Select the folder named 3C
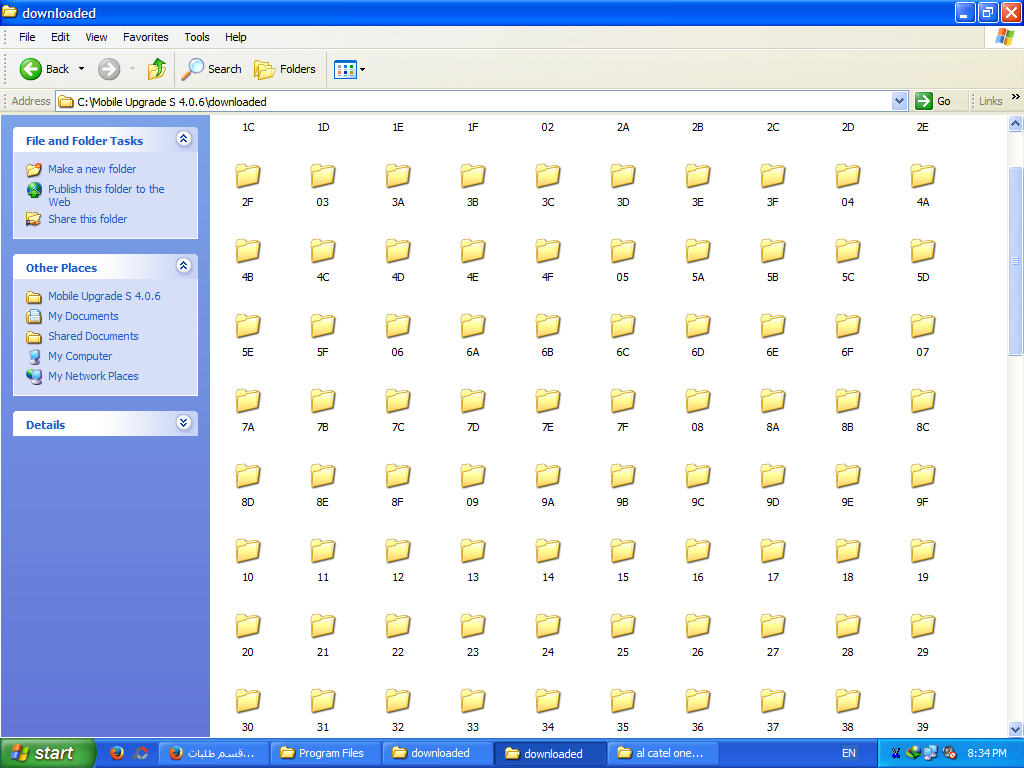This screenshot has width=1024, height=768. (x=548, y=185)
